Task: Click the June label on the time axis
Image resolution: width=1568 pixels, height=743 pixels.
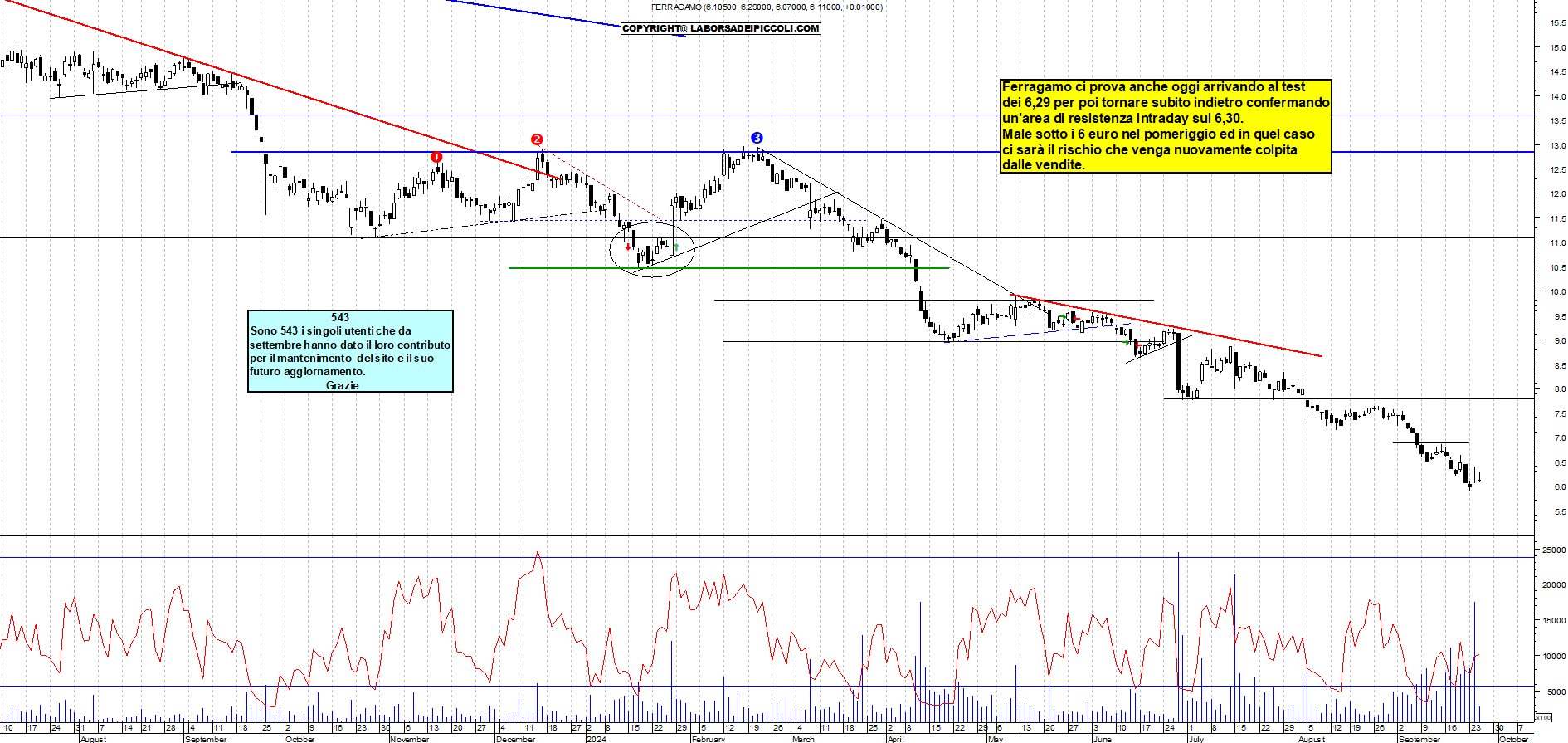Action: [x=1102, y=739]
